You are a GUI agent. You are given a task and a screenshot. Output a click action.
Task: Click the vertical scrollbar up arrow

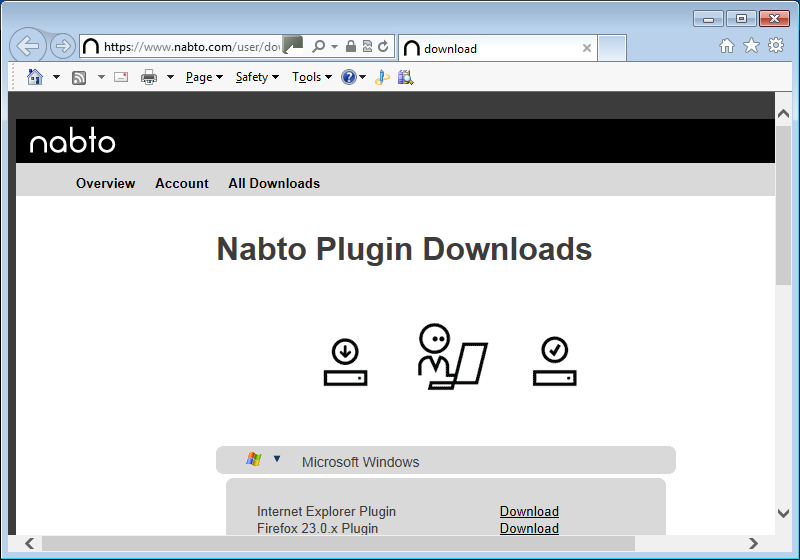click(783, 114)
